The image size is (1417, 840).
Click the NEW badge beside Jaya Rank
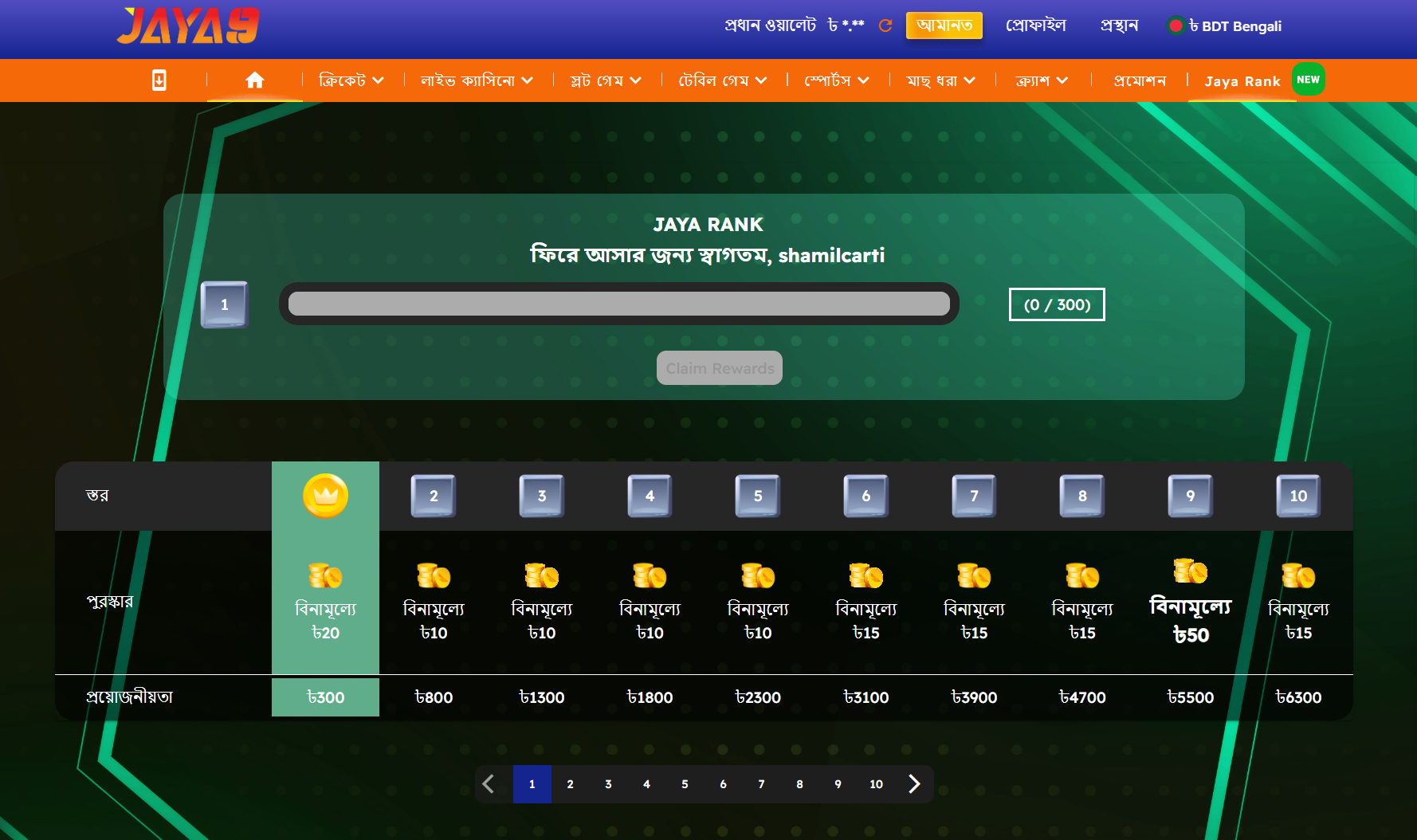click(1308, 79)
